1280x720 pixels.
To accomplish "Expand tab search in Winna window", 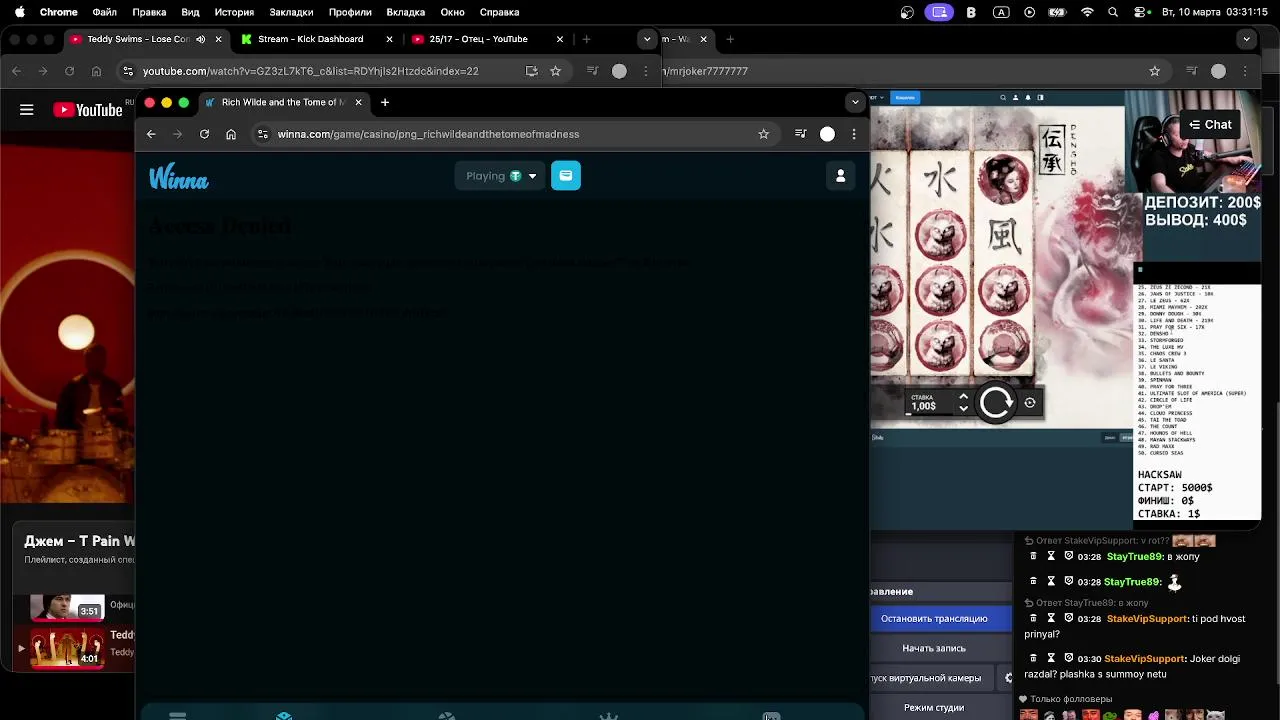I will 855,102.
